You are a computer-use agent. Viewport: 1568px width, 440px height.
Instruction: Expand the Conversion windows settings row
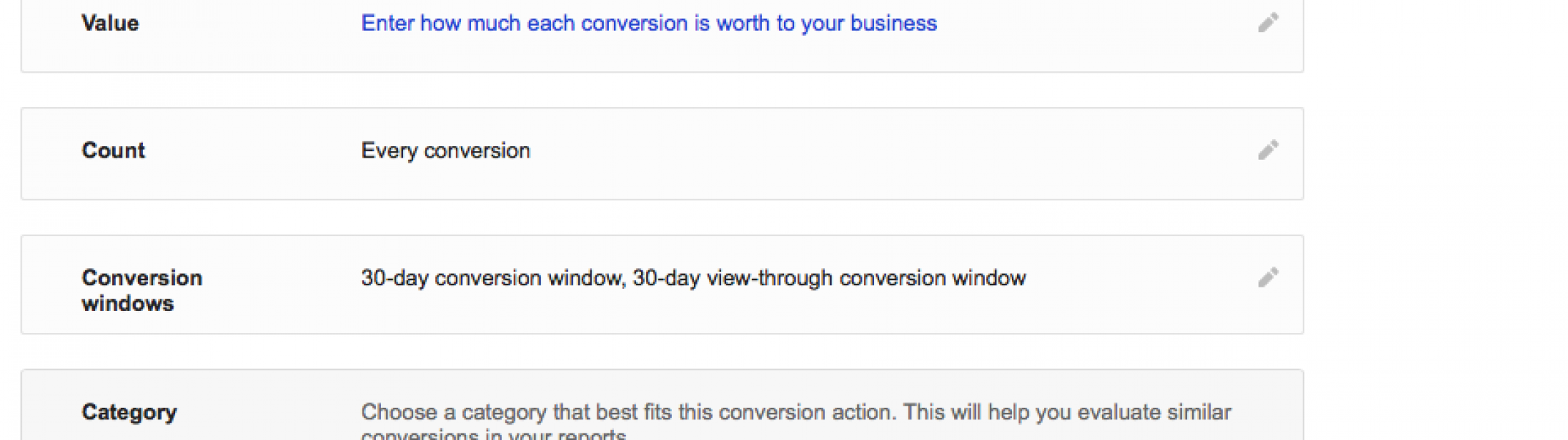click(x=662, y=285)
